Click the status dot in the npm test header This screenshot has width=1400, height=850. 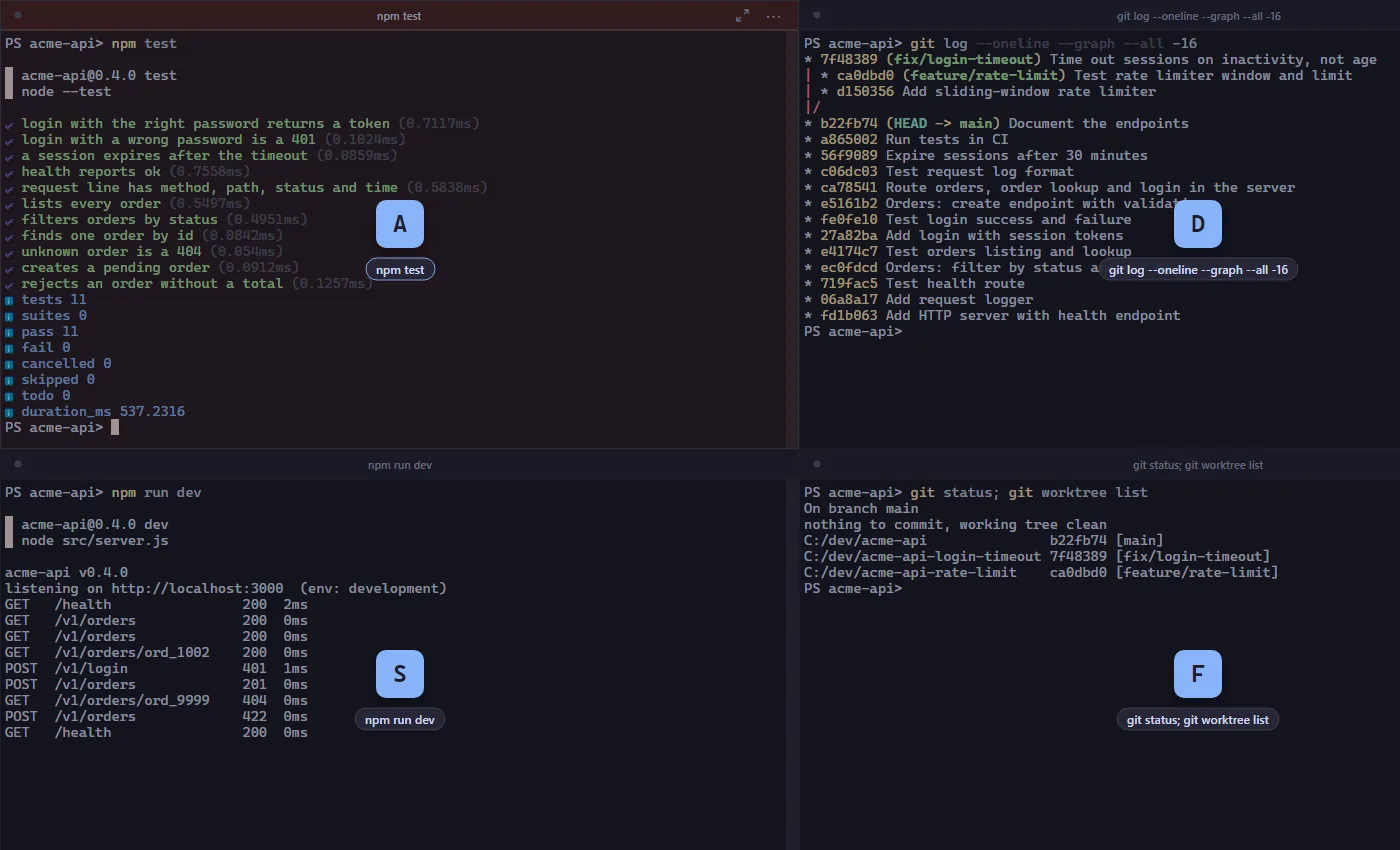point(18,16)
